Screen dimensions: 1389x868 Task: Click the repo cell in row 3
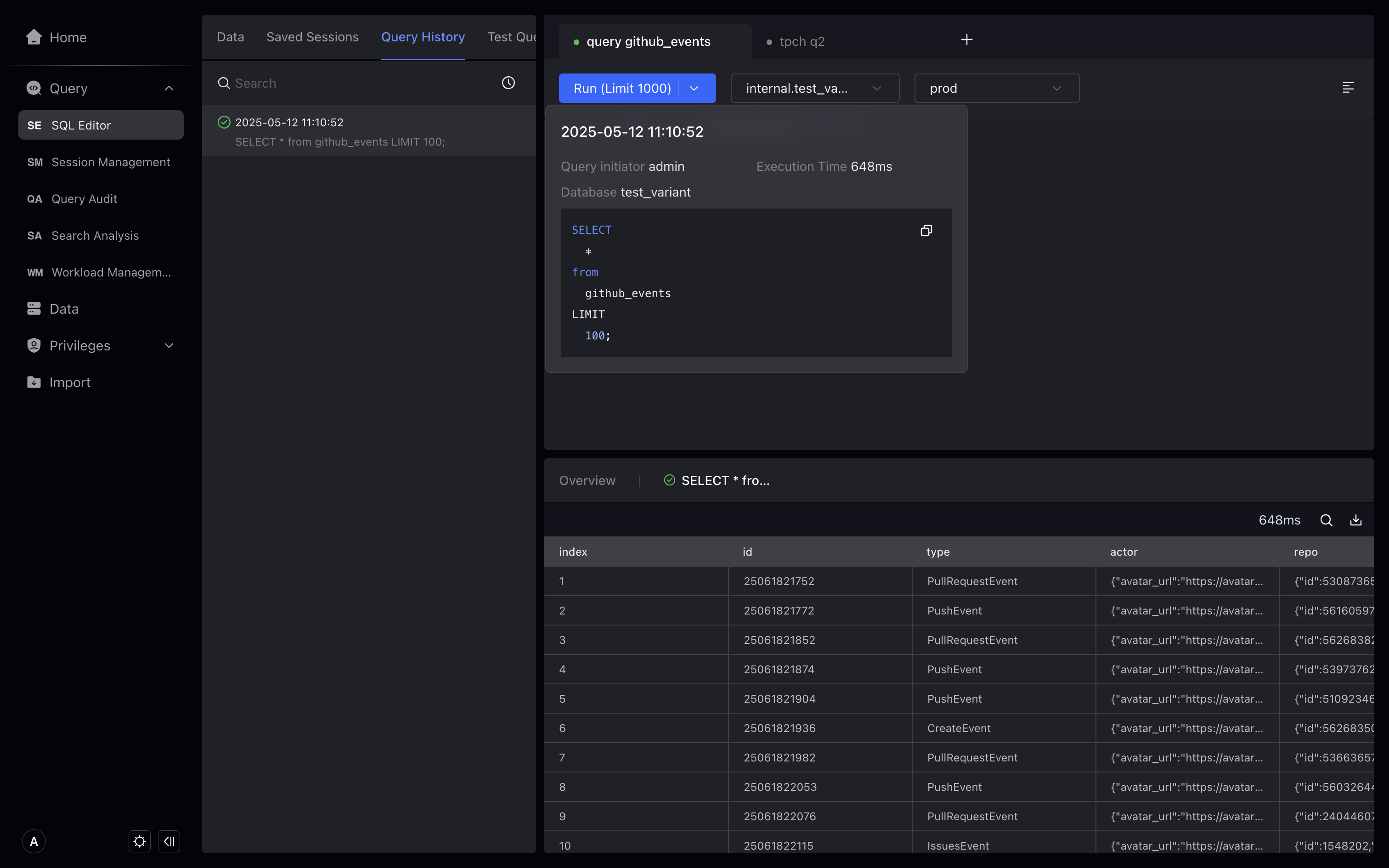click(1327, 639)
